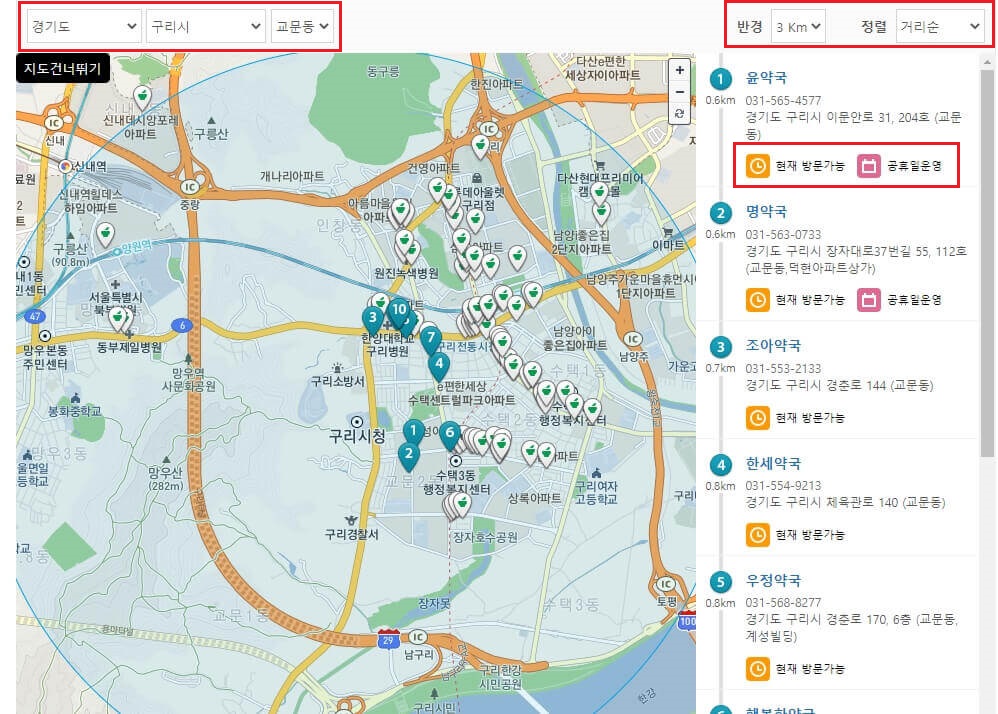
Task: Select phone number 031-563-0733
Action: click(x=783, y=235)
